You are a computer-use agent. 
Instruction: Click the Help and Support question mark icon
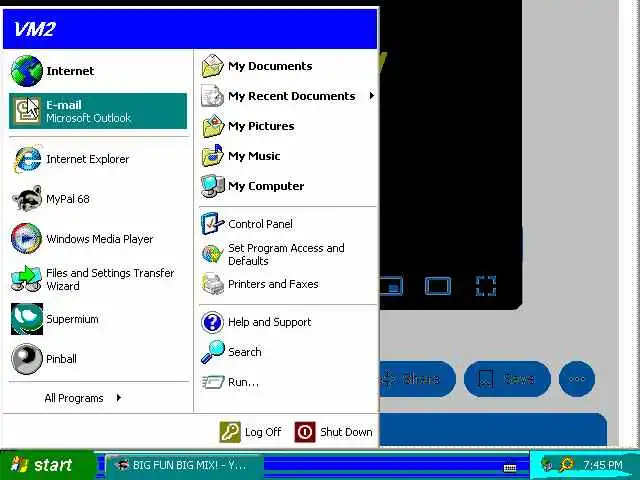212,322
